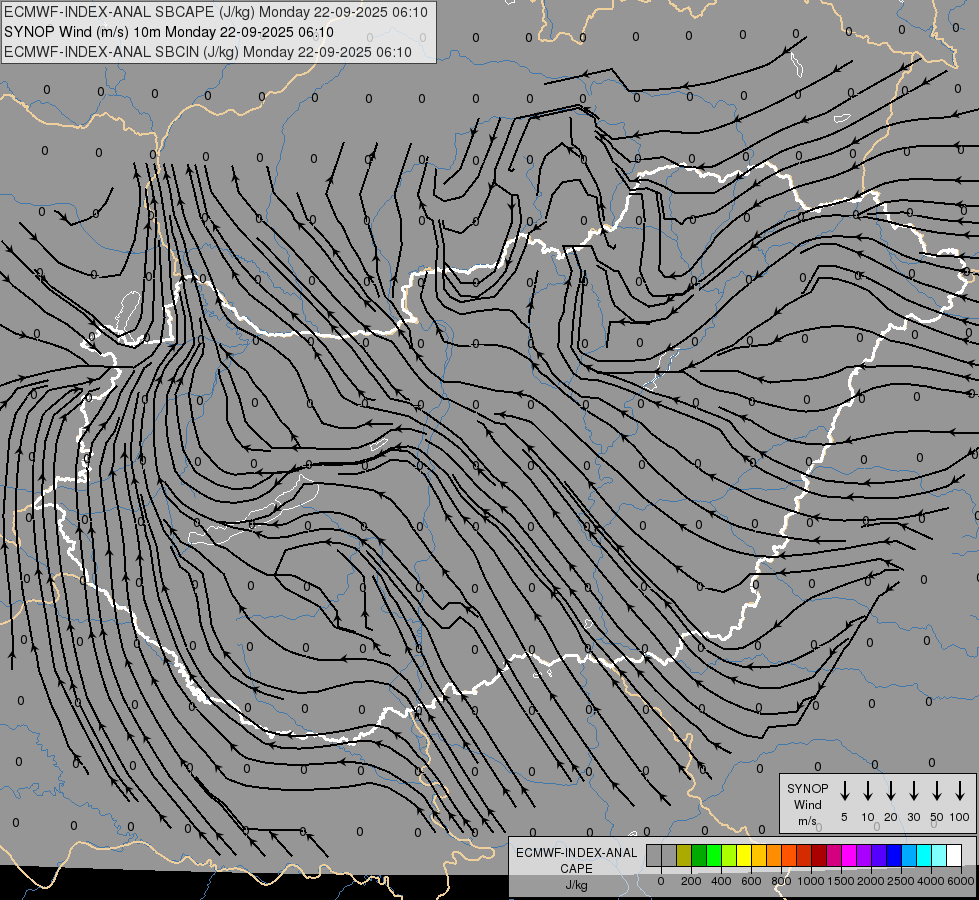Click the SBCIN title line at top
Viewport: 979px width, 900px height.
point(208,52)
